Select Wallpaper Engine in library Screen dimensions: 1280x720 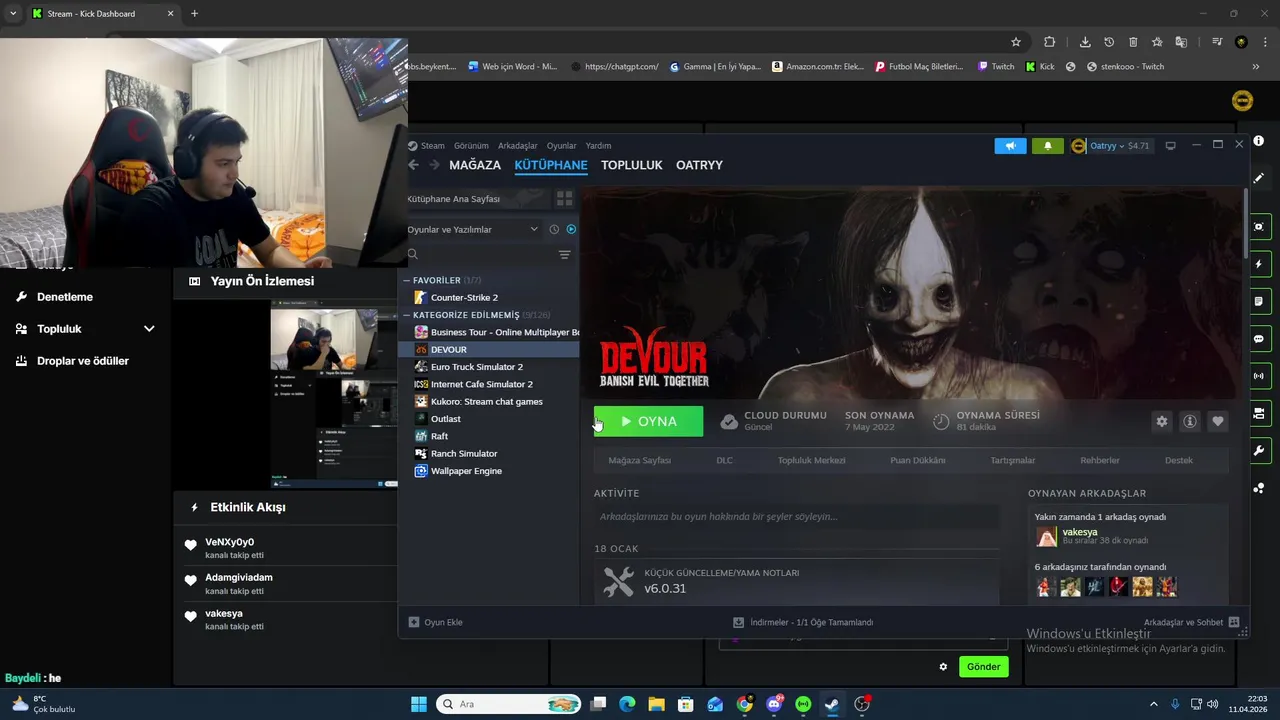coord(466,471)
